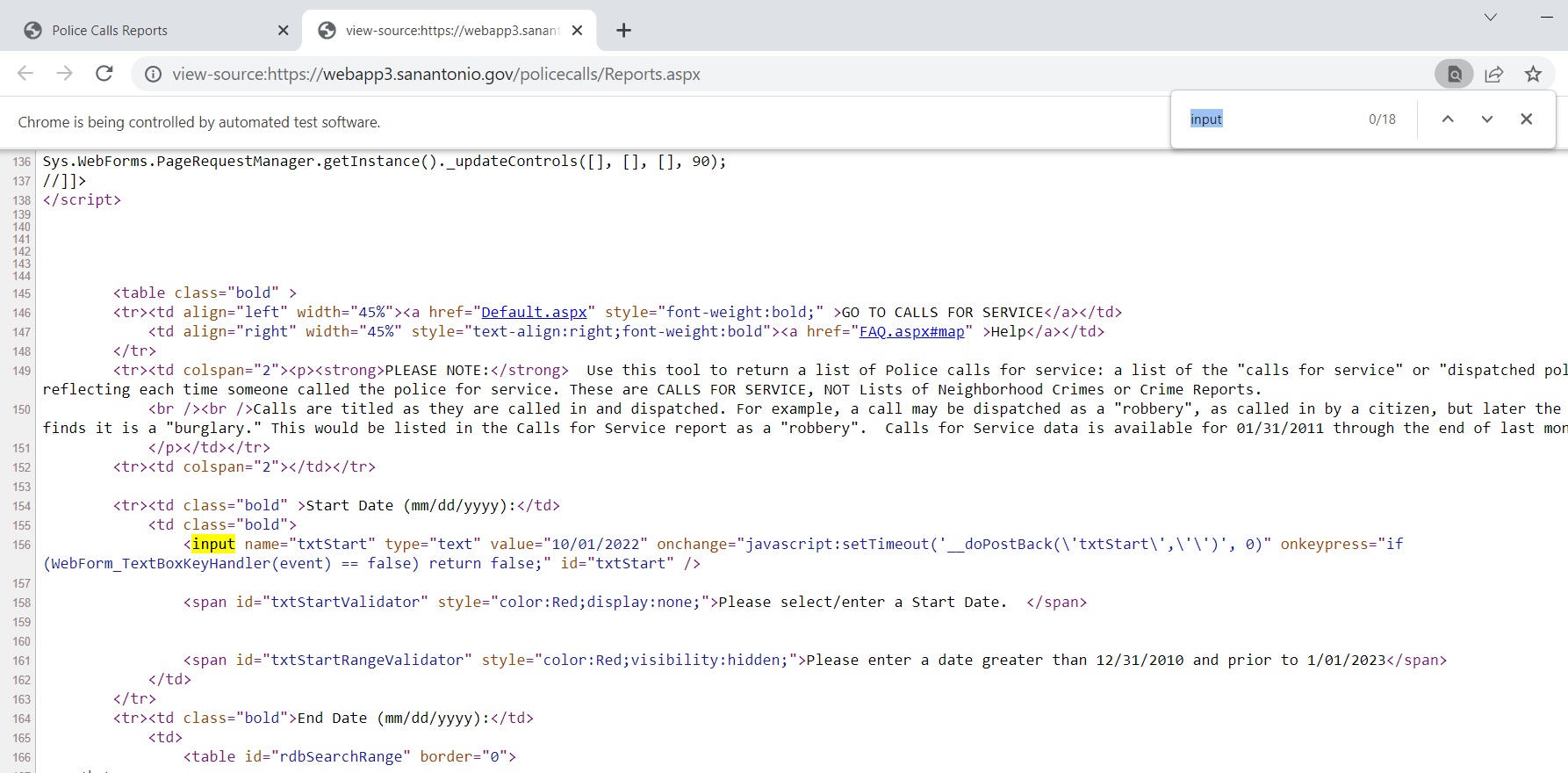Click the closing </script> tag on line 138
This screenshot has height=773, width=1568.
click(x=82, y=200)
